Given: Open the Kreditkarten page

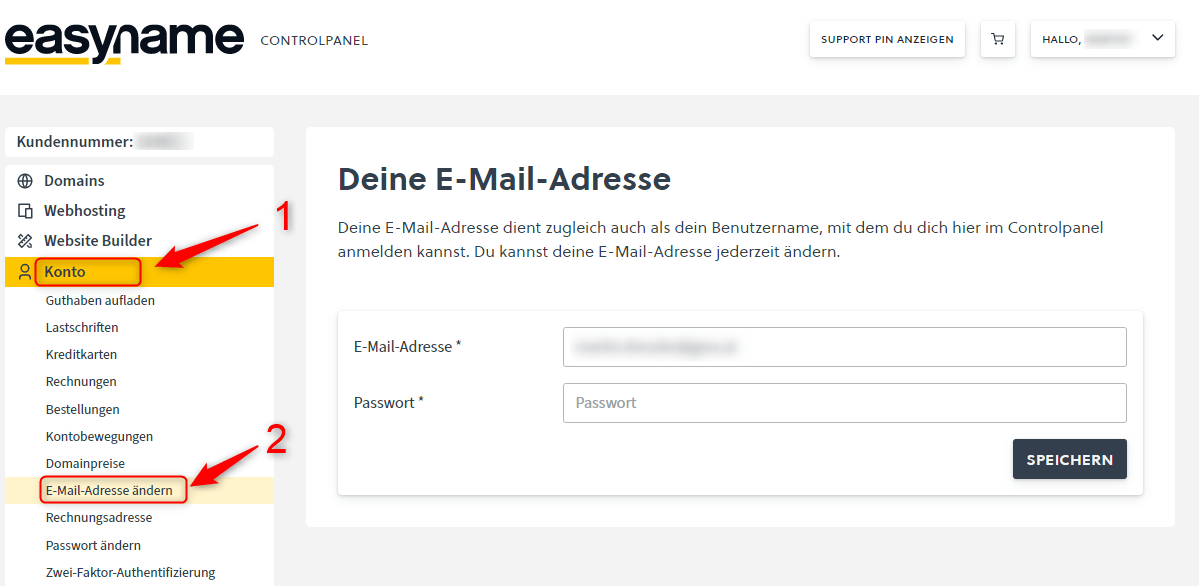Looking at the screenshot, I should 81,353.
